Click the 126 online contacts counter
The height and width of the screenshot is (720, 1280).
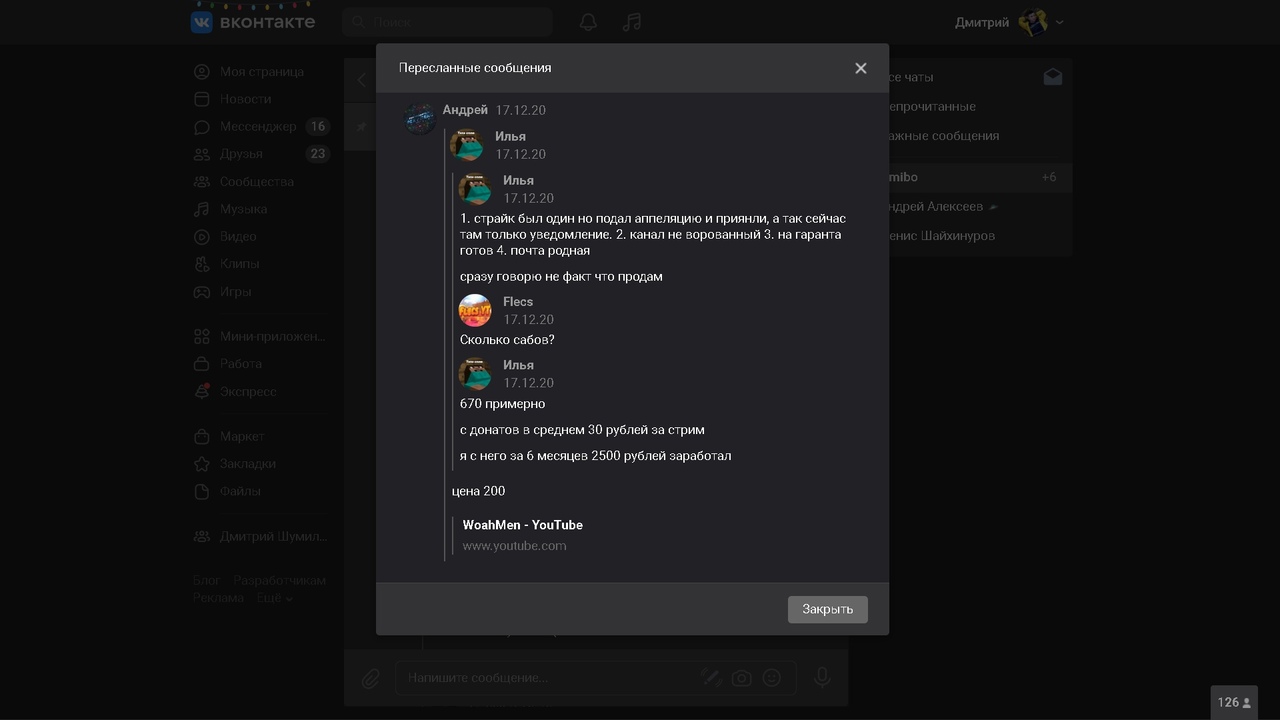point(1233,702)
